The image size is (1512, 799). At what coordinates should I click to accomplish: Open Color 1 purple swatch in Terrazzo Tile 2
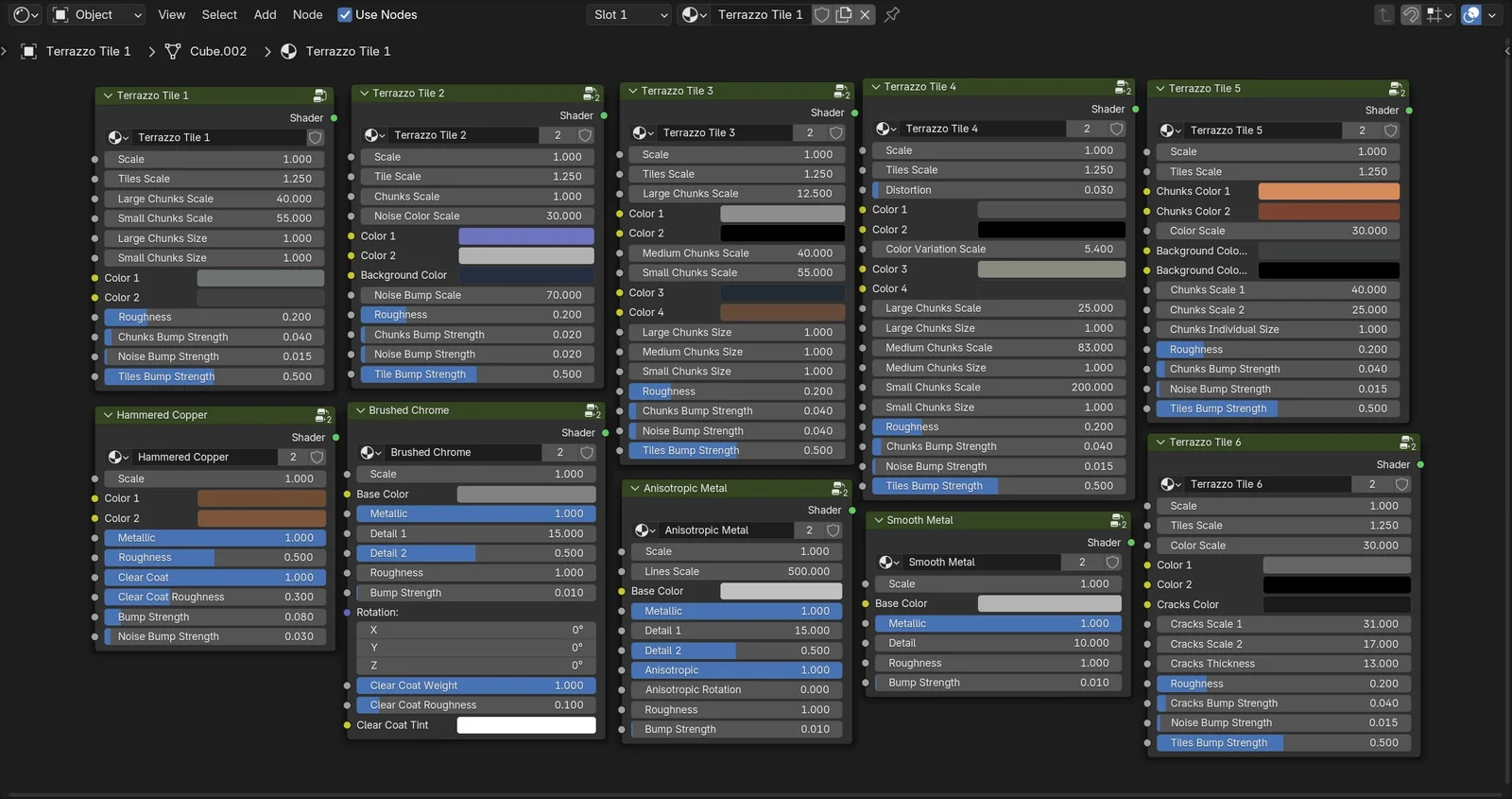526,236
